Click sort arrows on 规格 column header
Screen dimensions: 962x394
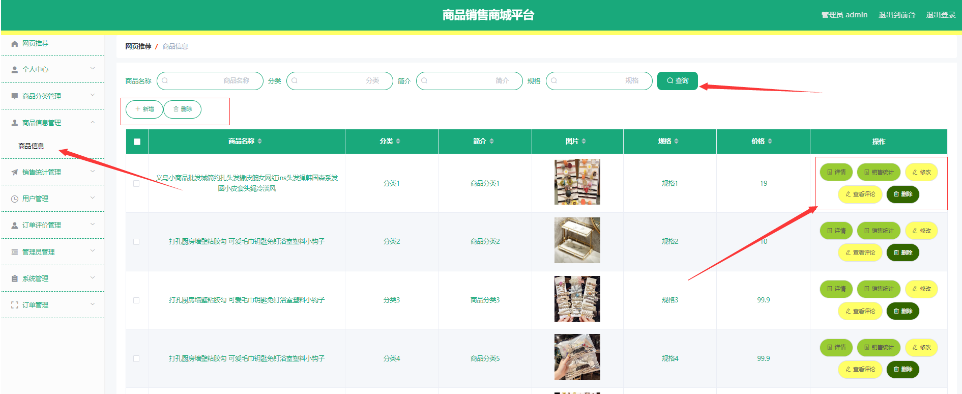[677, 142]
